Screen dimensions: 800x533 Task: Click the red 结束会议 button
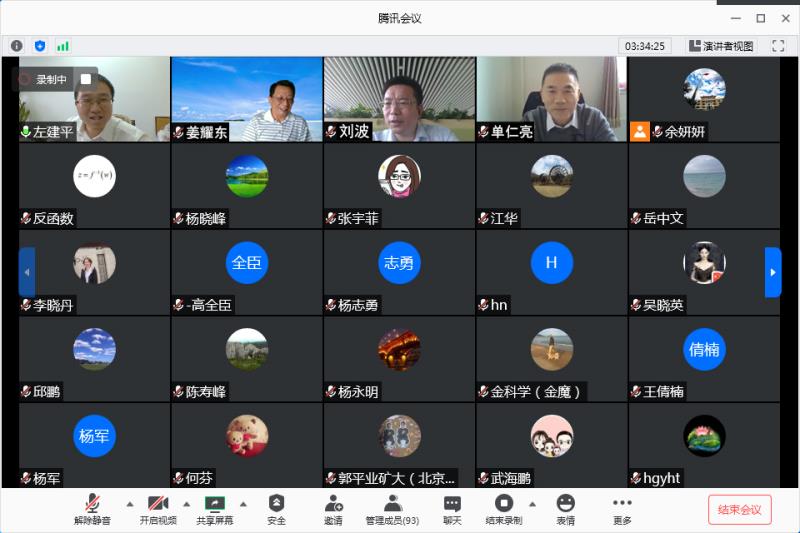739,509
